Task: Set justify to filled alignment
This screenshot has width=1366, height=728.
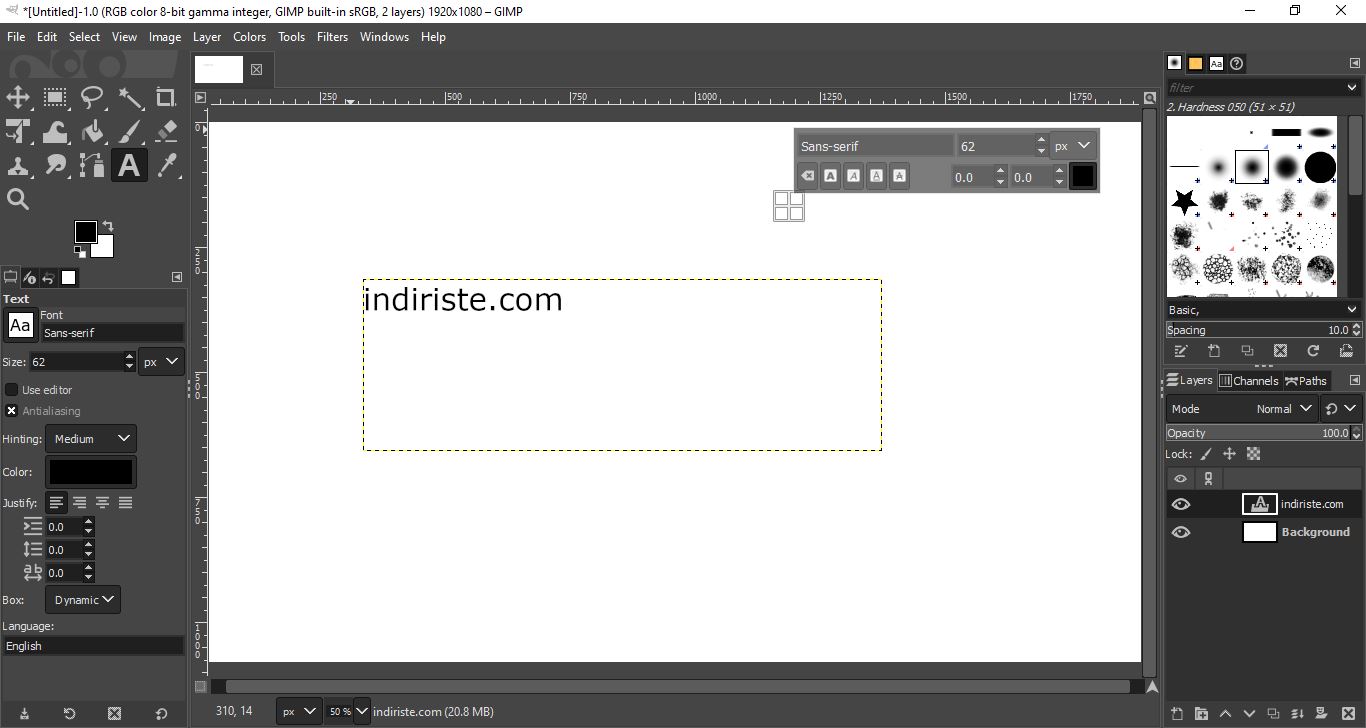Action: click(126, 502)
